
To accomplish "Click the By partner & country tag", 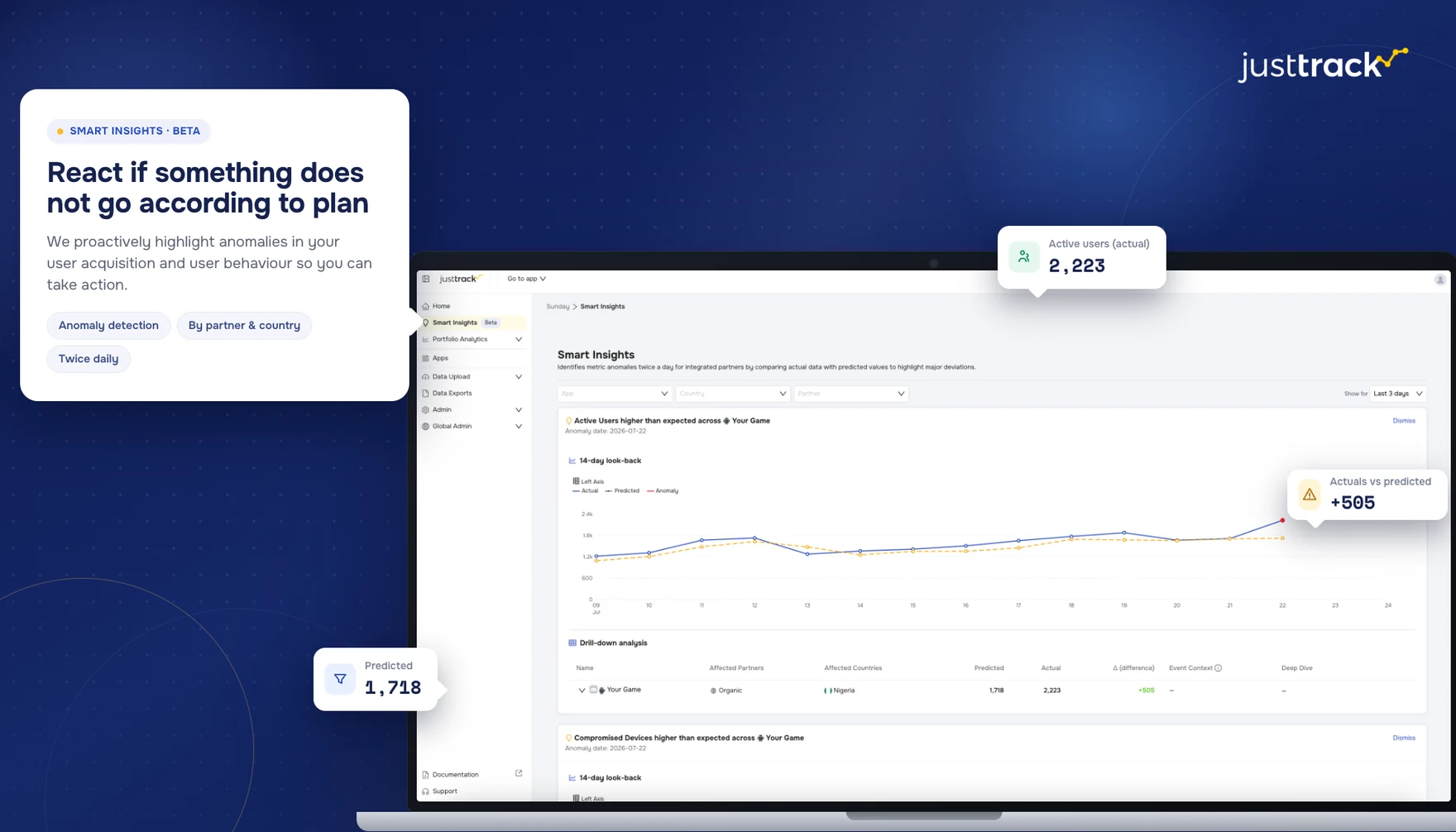I will pyautogui.click(x=244, y=325).
